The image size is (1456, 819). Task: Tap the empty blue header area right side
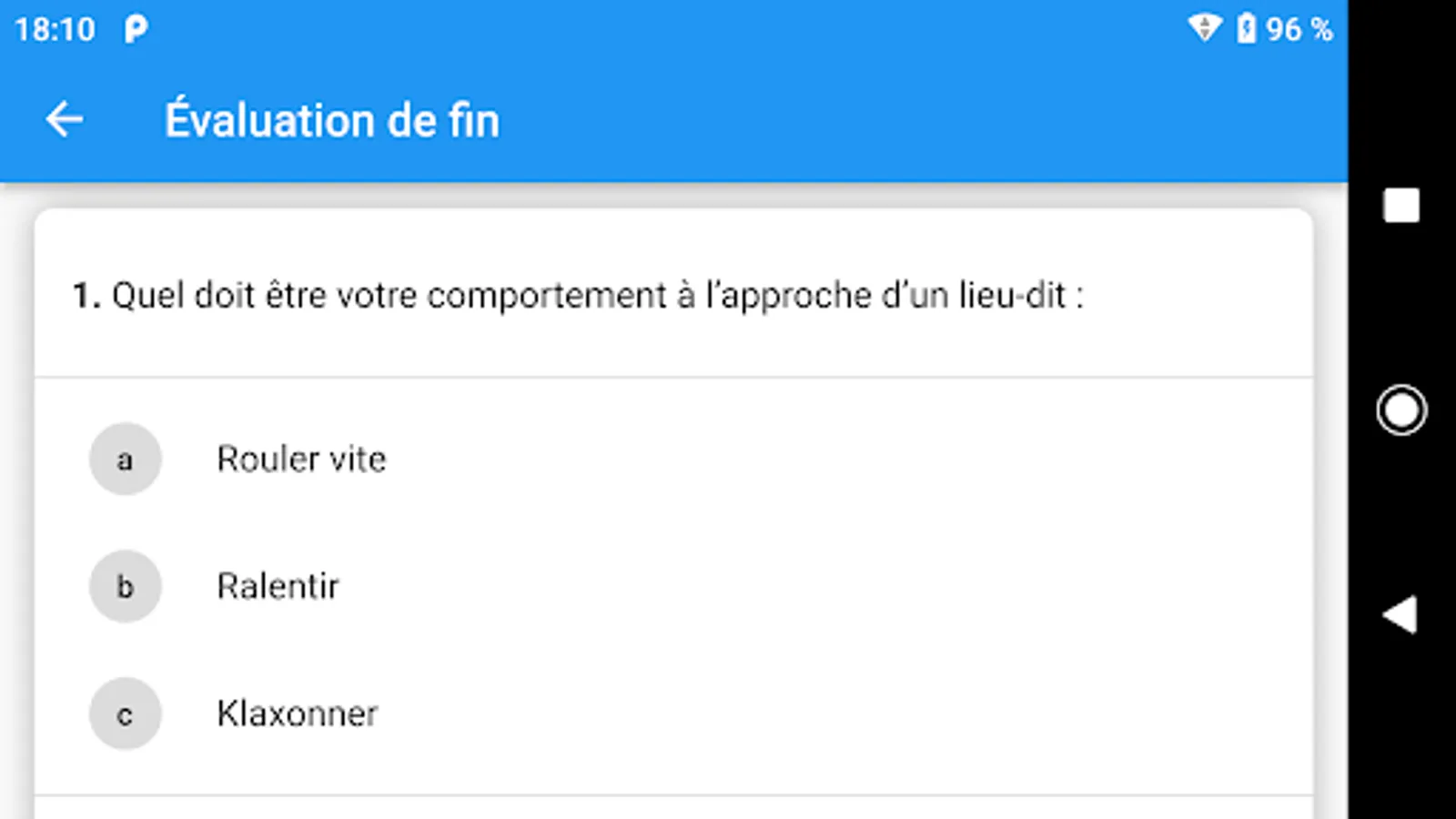click(x=1001, y=120)
